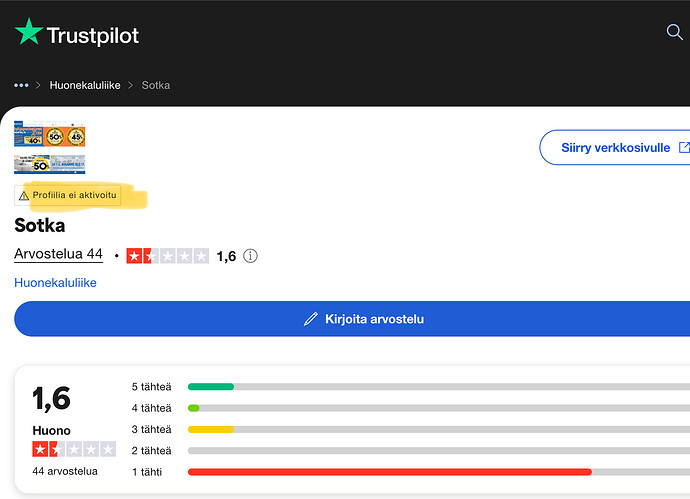Open the search magnifier icon
This screenshot has width=690, height=499.
point(675,33)
